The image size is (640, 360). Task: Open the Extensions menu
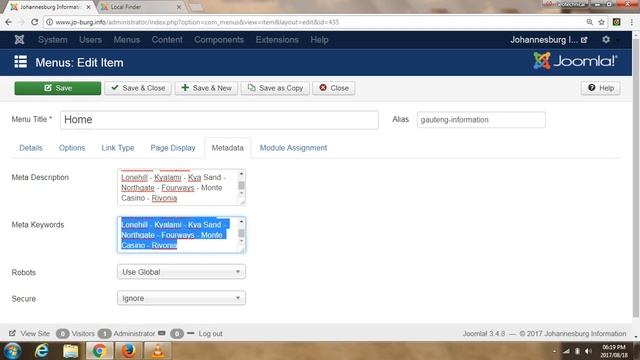coord(277,40)
